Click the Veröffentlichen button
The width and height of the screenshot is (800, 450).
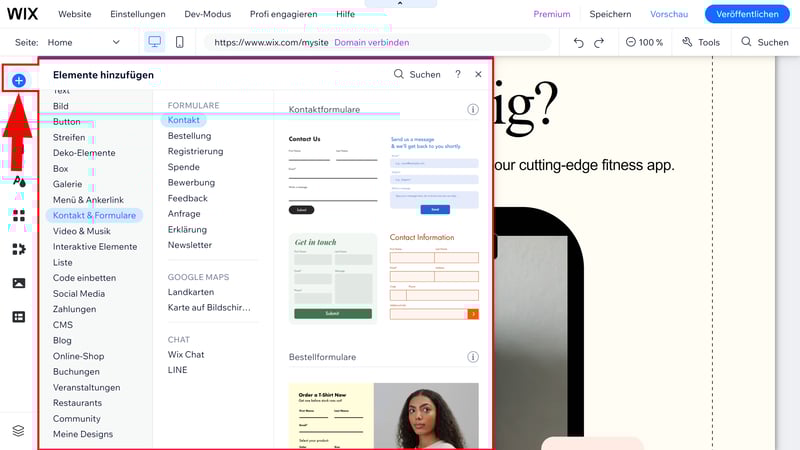[747, 14]
